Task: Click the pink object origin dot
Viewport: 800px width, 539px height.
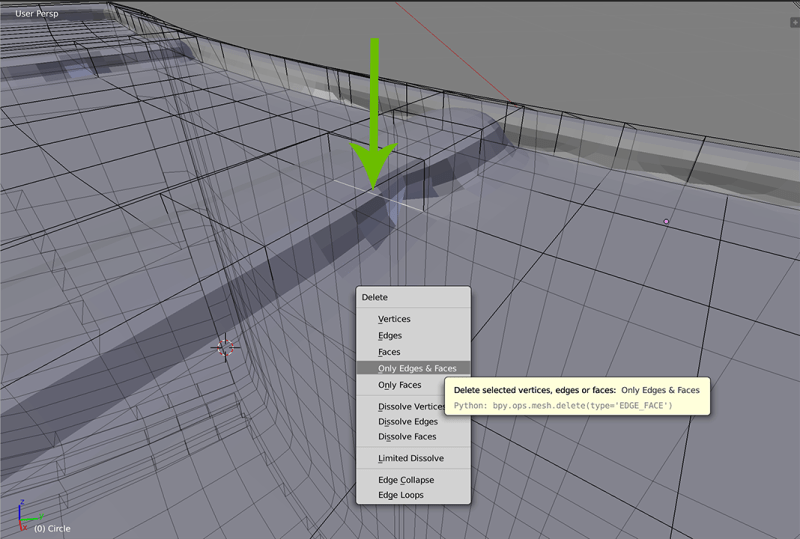Action: [x=666, y=222]
